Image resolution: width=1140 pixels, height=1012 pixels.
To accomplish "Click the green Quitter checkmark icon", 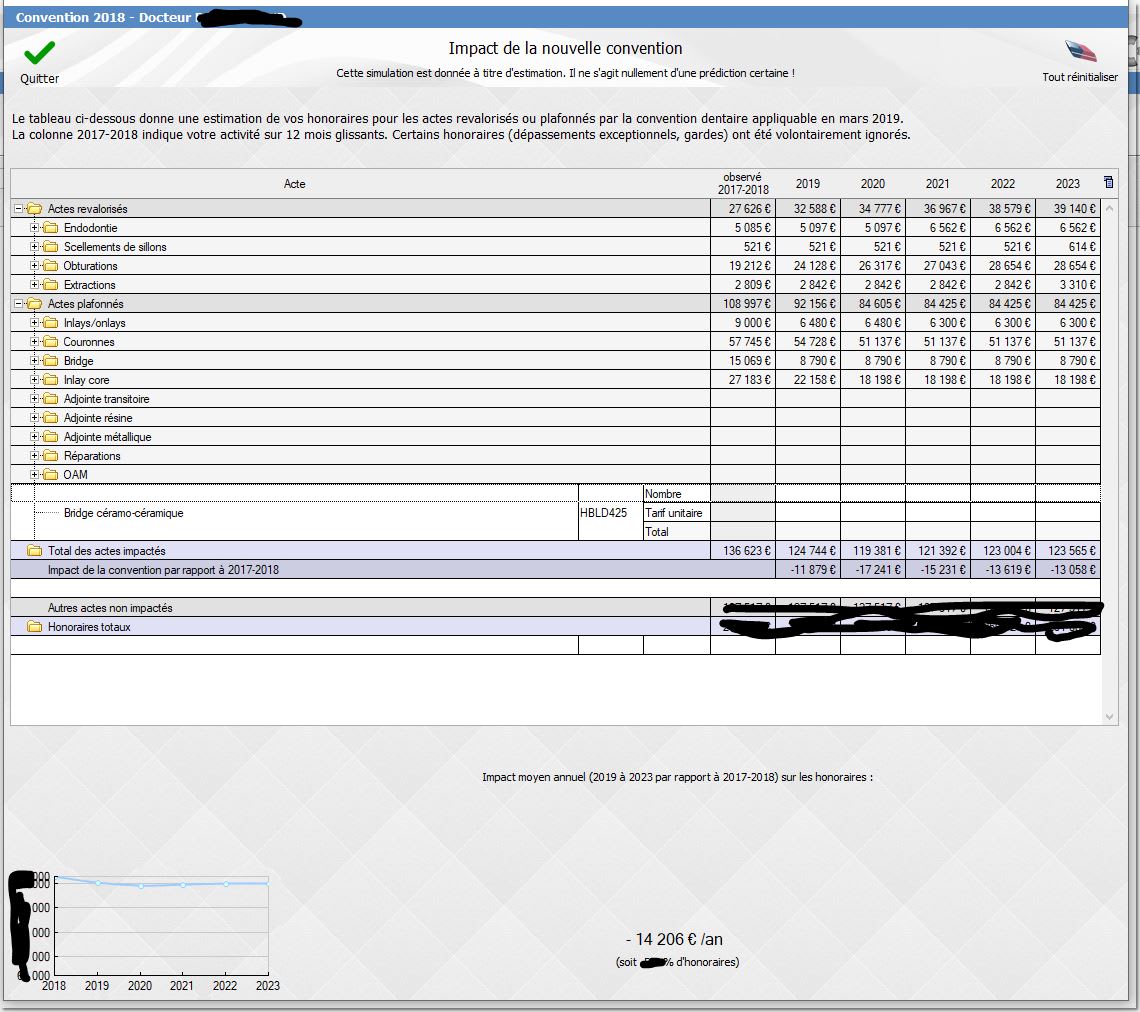I will point(39,53).
